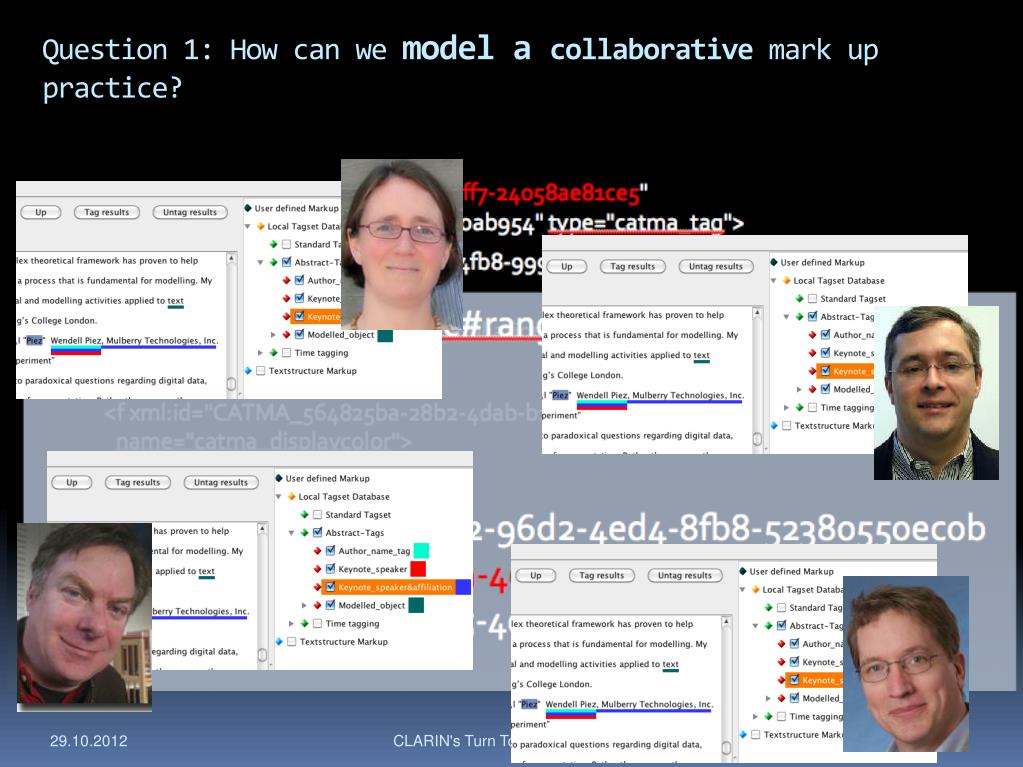Uncheck Abstract-Tags box in bottom-left window
The height and width of the screenshot is (767, 1023).
pos(318,532)
